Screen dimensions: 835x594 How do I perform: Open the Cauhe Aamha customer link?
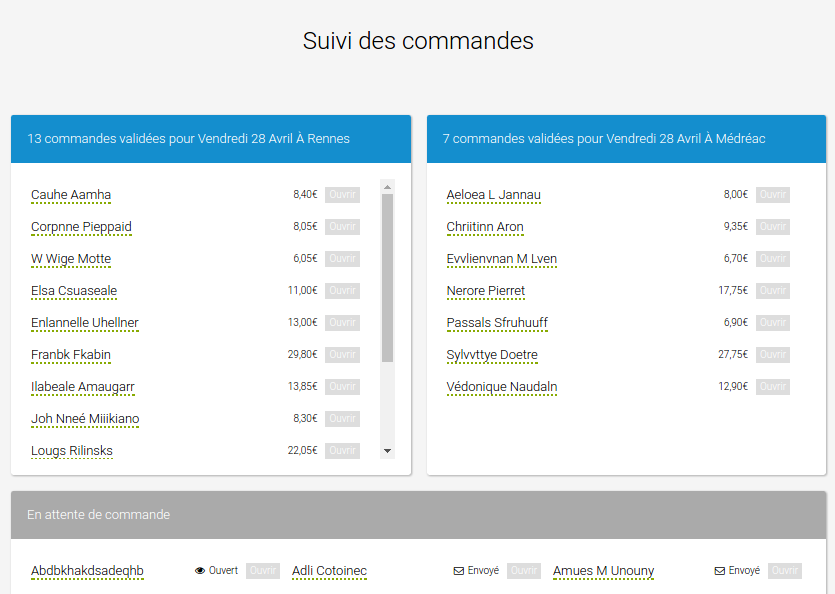[70, 195]
